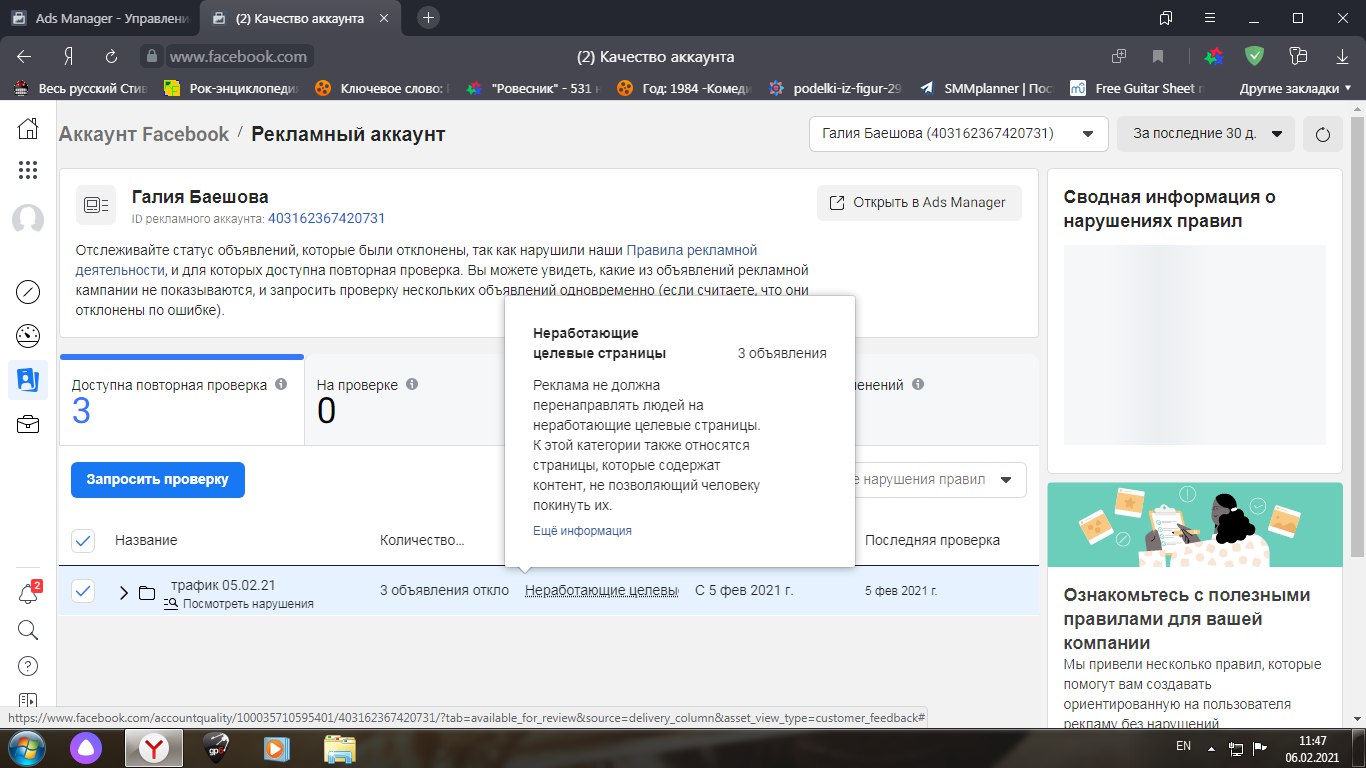Click info icon beside На проверке

[412, 384]
